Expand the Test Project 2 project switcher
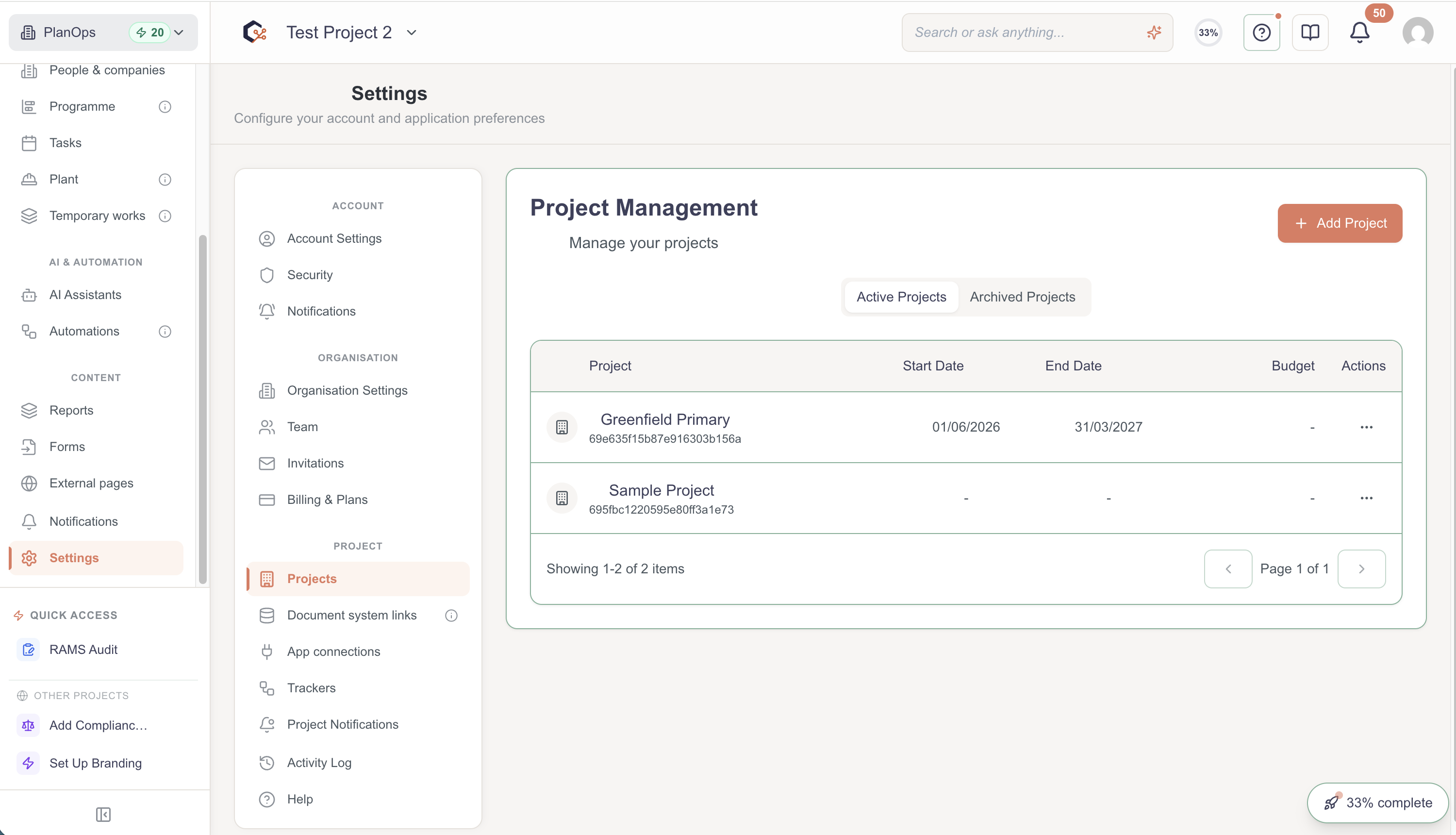The image size is (1456, 835). (x=411, y=33)
